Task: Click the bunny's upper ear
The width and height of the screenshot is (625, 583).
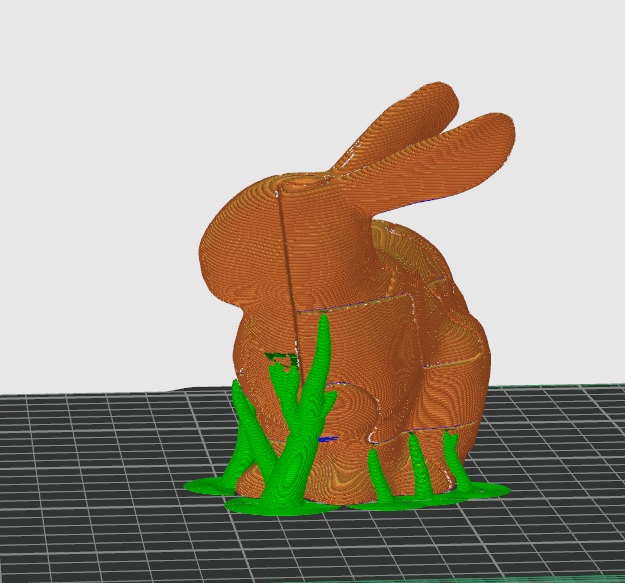Action: coord(399,124)
